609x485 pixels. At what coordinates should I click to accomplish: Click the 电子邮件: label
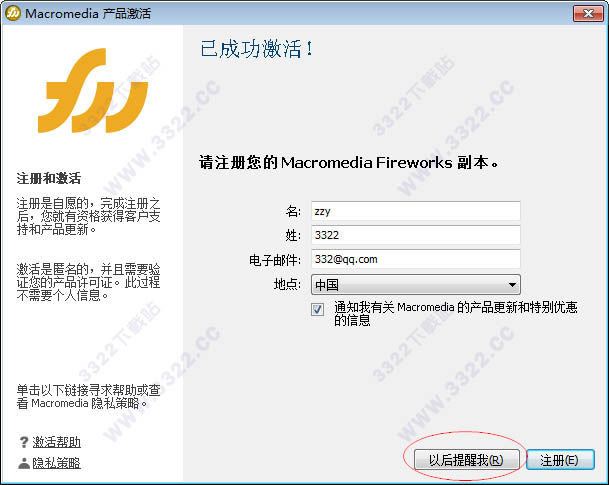(275, 260)
